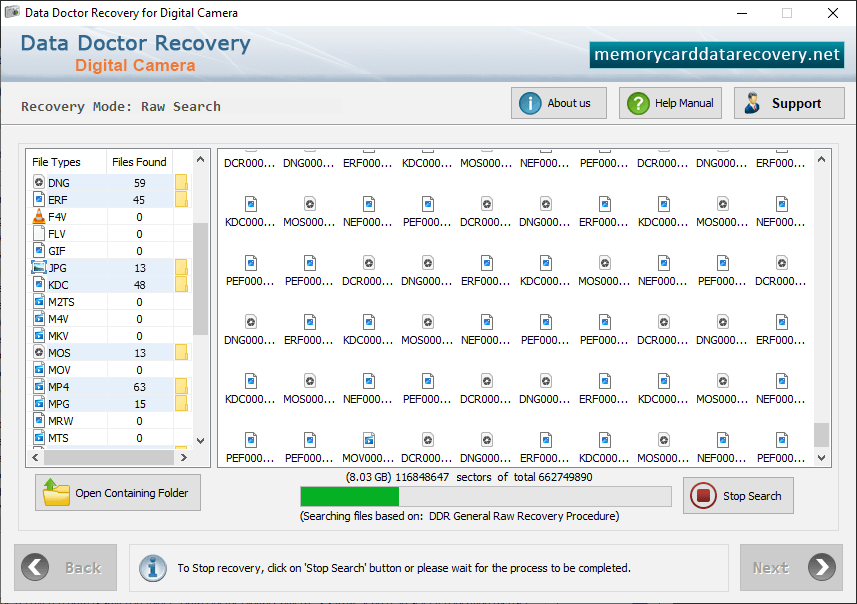This screenshot has width=857, height=604.
Task: Click Open Containing Folder
Action: 118,492
